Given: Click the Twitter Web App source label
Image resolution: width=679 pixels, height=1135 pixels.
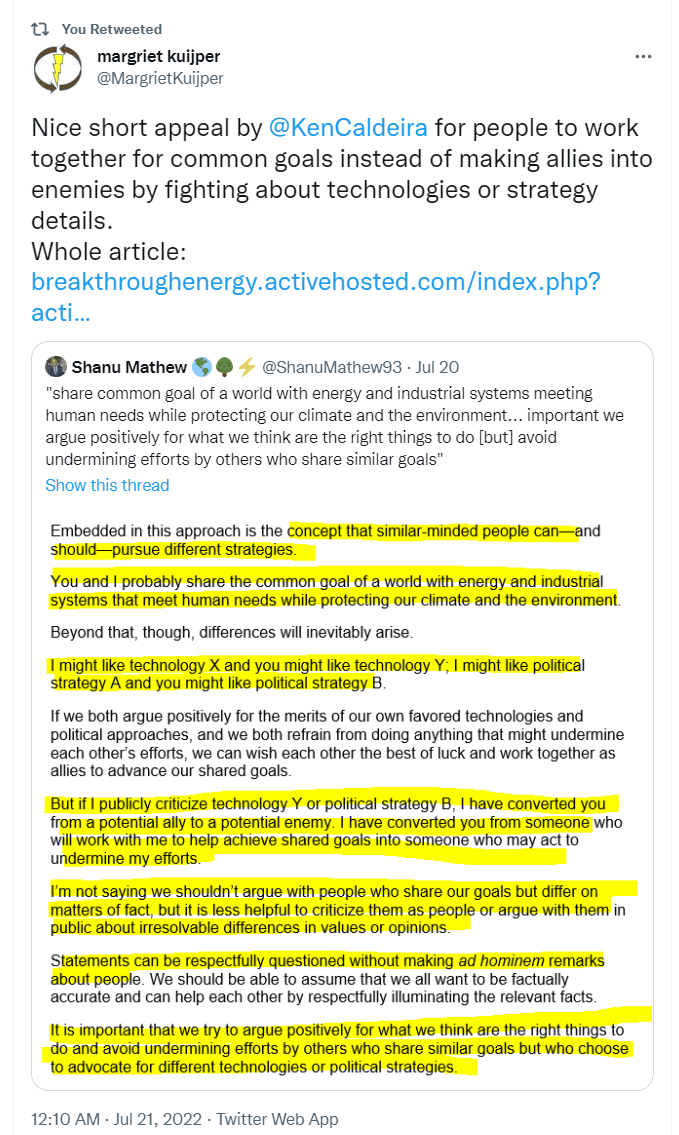Looking at the screenshot, I should pyautogui.click(x=277, y=1119).
